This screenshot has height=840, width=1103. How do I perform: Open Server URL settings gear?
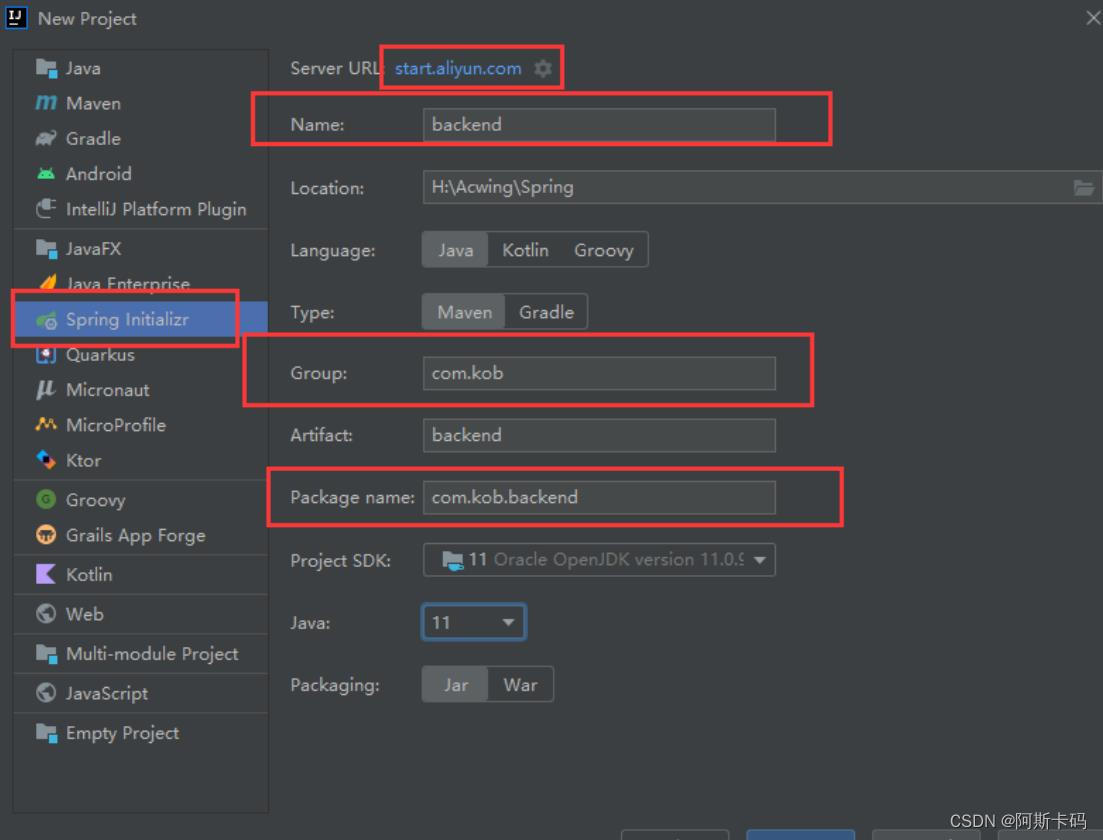click(x=542, y=68)
